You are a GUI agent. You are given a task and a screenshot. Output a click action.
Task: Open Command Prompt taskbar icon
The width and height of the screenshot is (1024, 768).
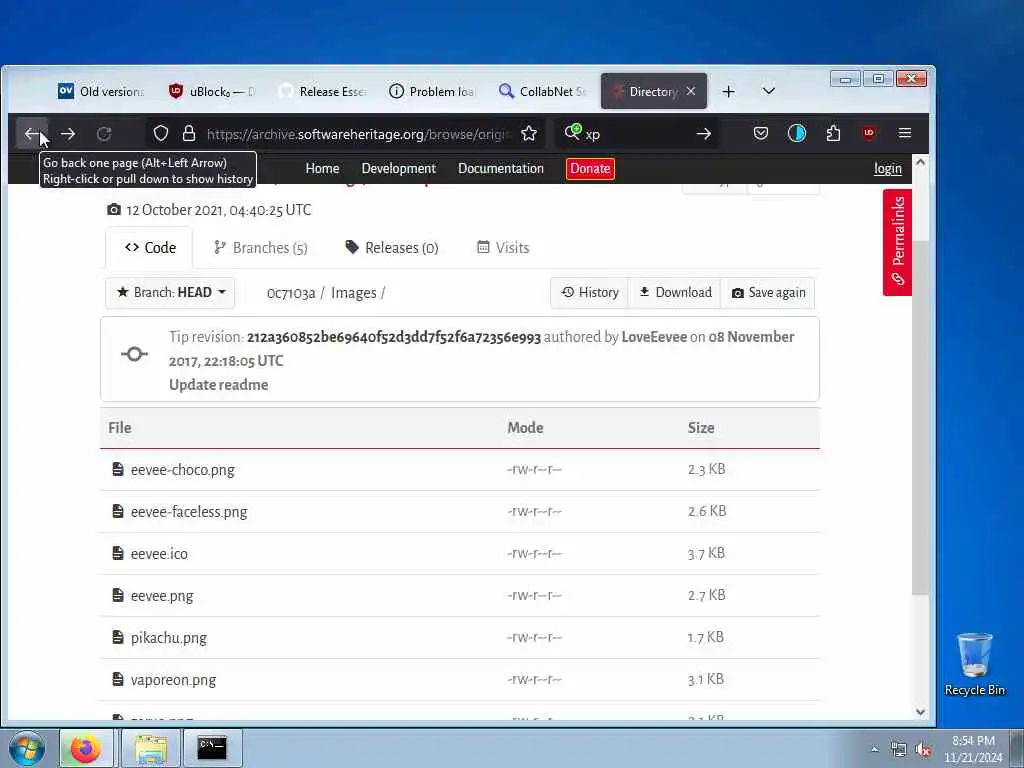pos(212,748)
